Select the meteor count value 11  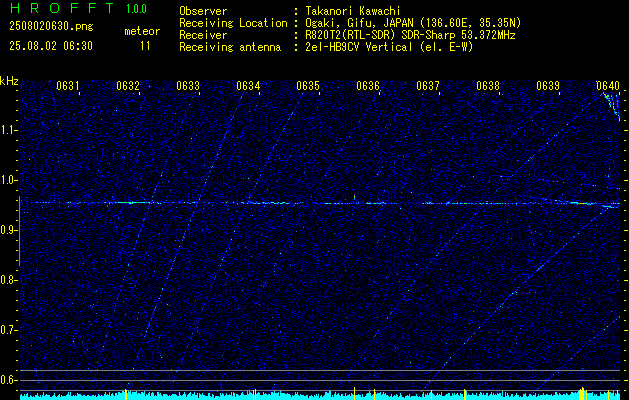tap(145, 46)
